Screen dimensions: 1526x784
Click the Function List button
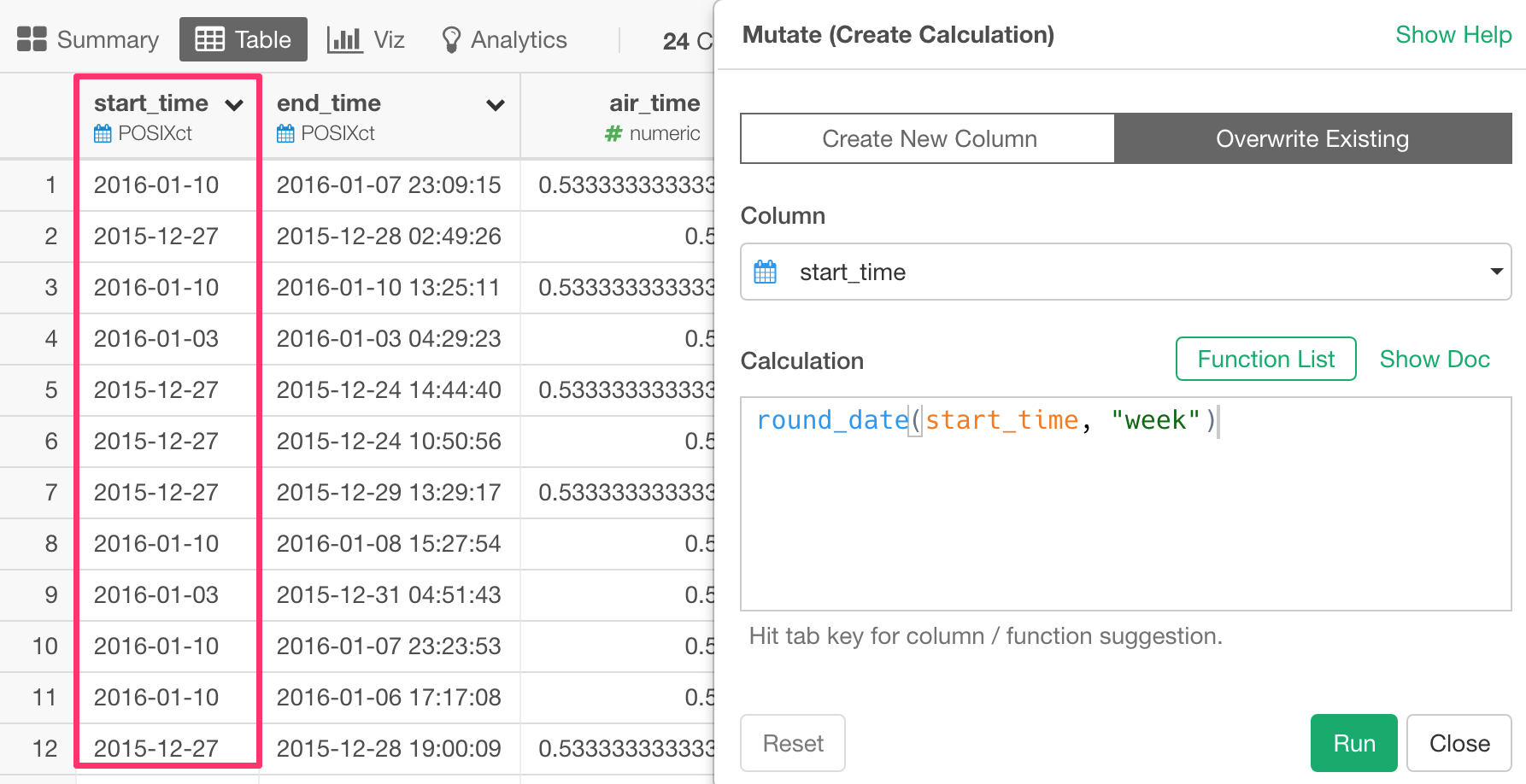pyautogui.click(x=1266, y=359)
